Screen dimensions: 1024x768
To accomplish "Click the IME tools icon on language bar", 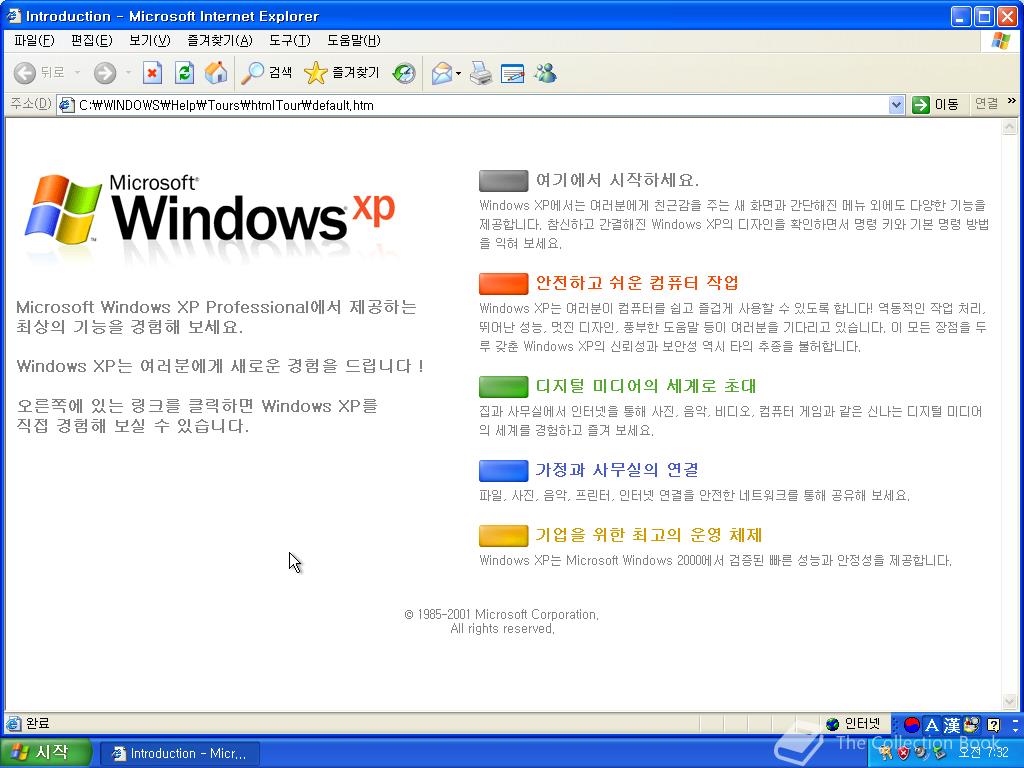I will [972, 724].
